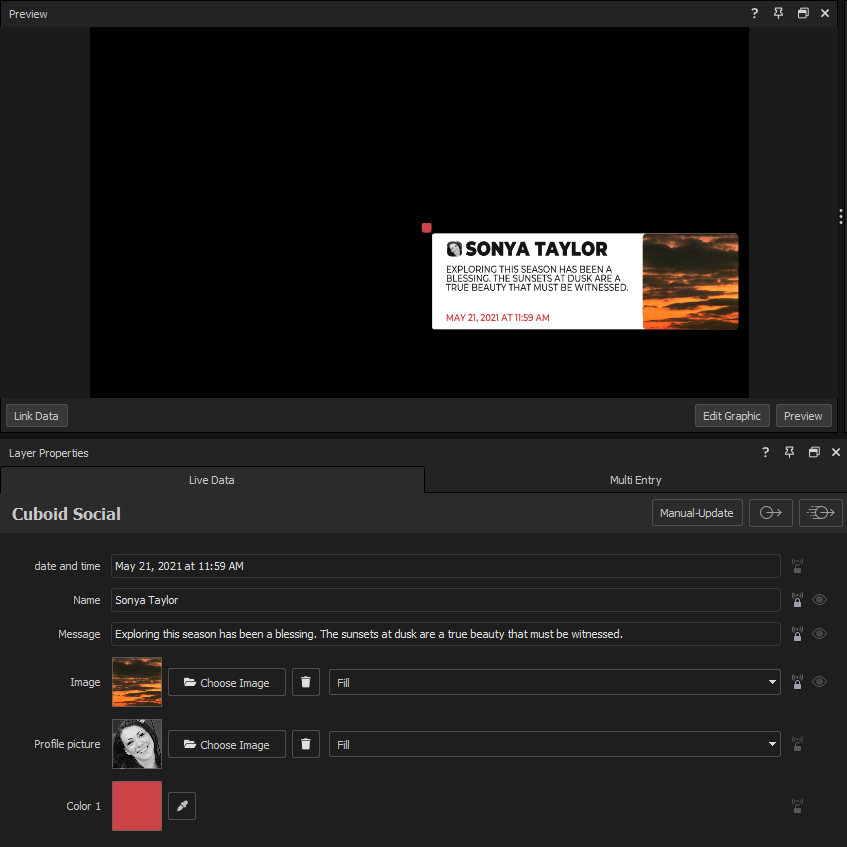Pin the Preview panel
This screenshot has height=847, width=847.
(x=778, y=14)
